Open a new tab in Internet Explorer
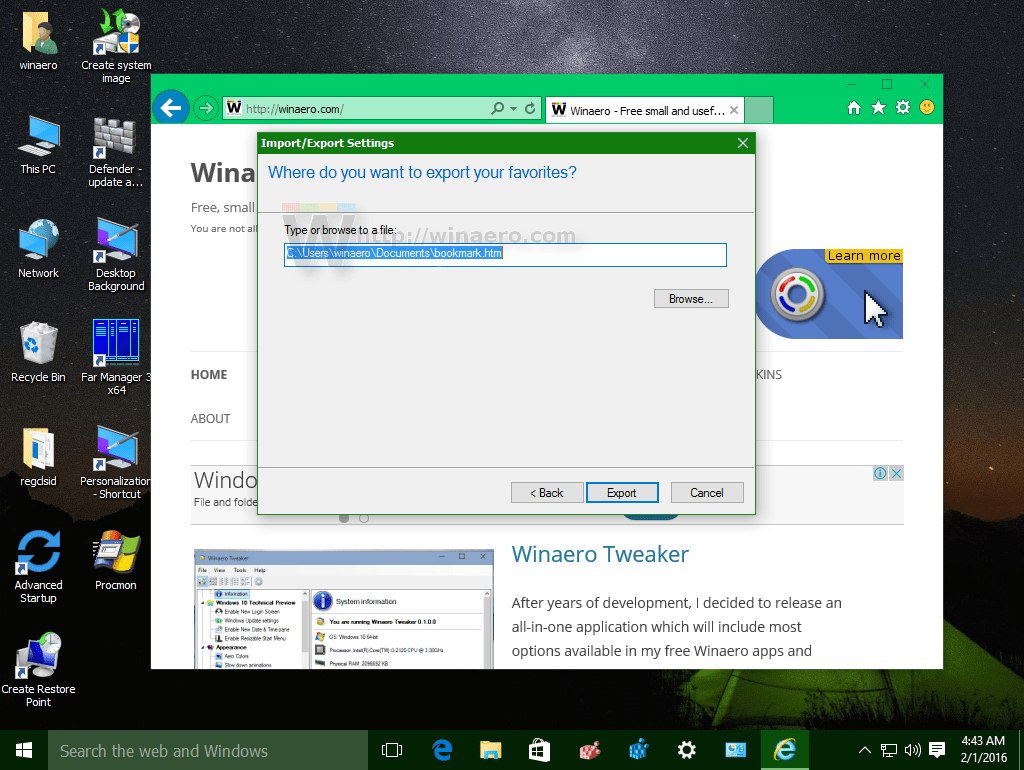Image resolution: width=1024 pixels, height=770 pixels. (759, 110)
